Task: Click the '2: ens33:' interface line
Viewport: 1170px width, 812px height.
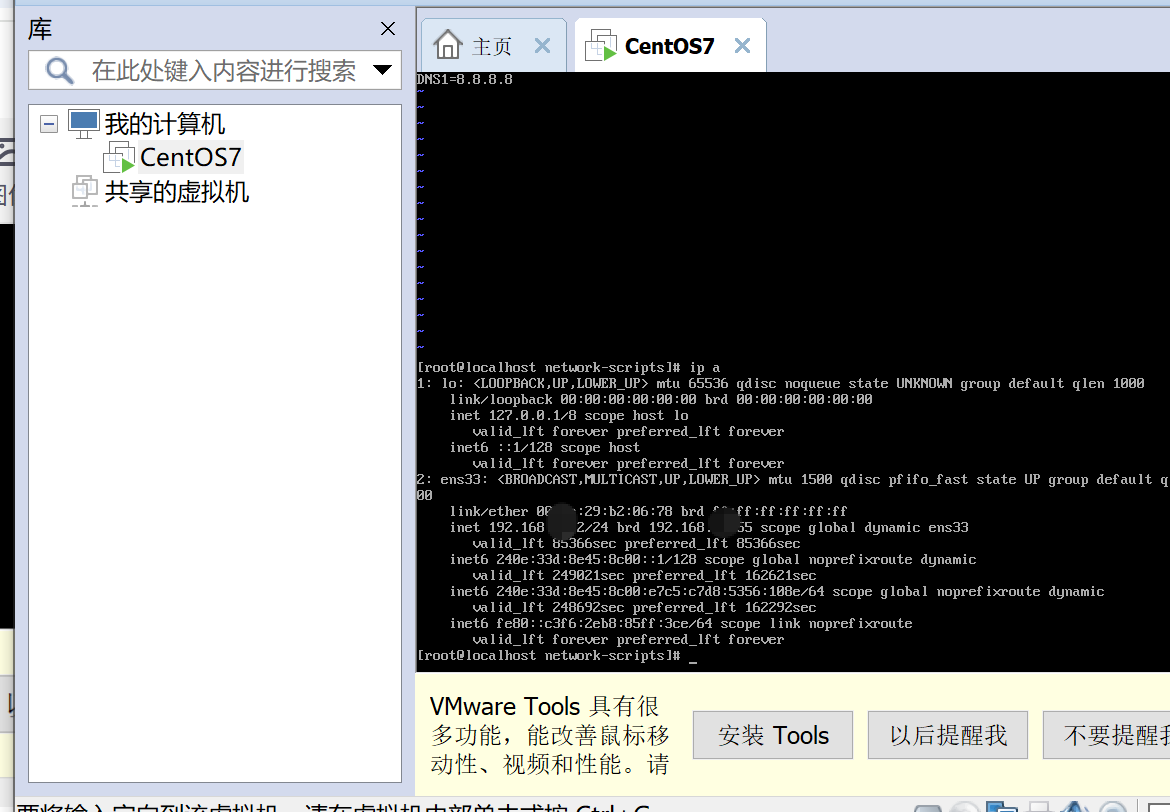Action: pyautogui.click(x=793, y=479)
